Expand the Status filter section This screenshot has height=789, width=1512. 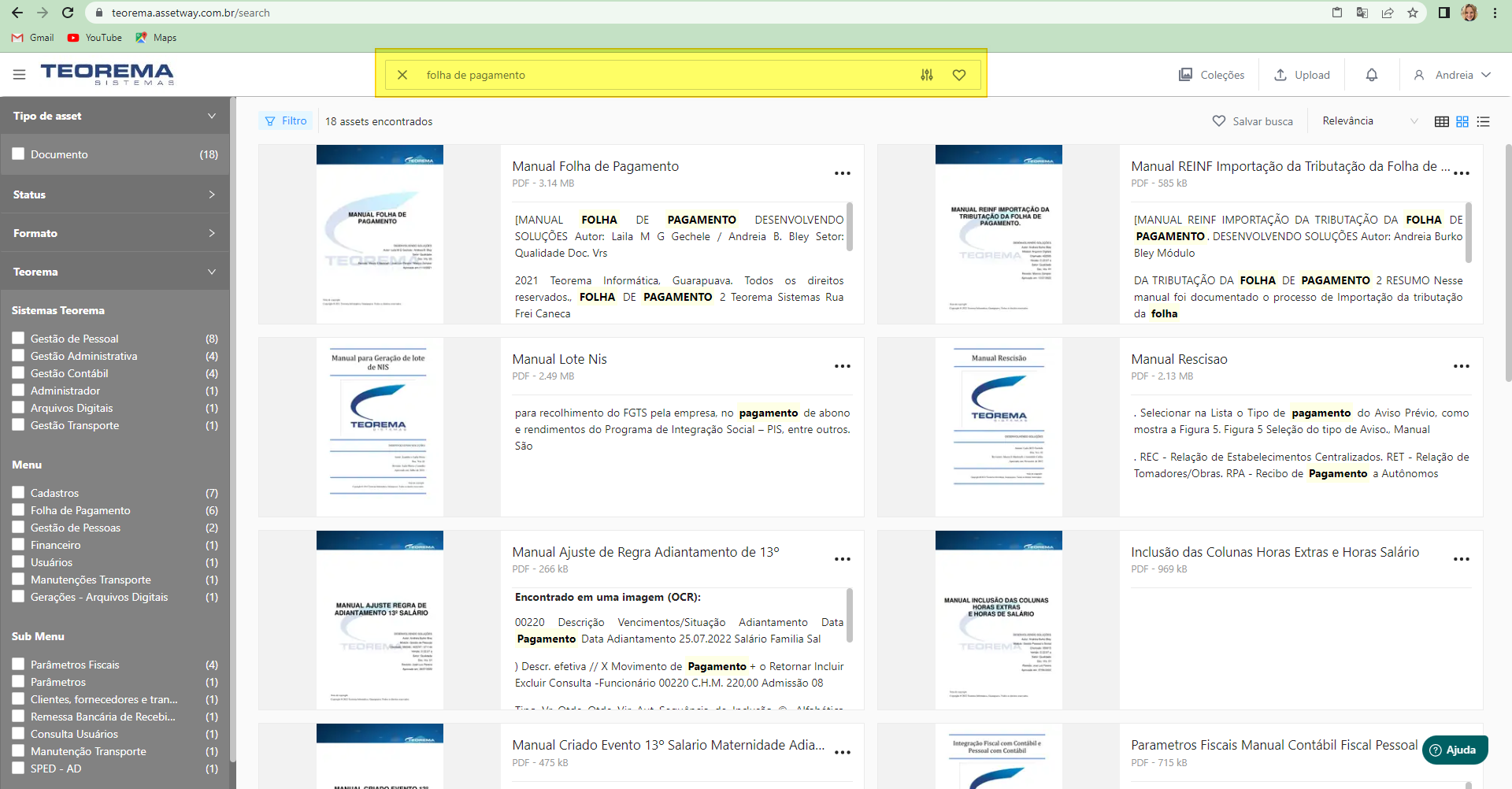[x=115, y=194]
